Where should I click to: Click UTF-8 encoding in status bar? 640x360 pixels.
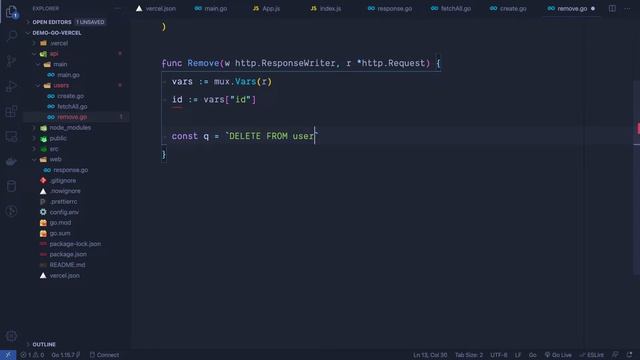(x=498, y=355)
